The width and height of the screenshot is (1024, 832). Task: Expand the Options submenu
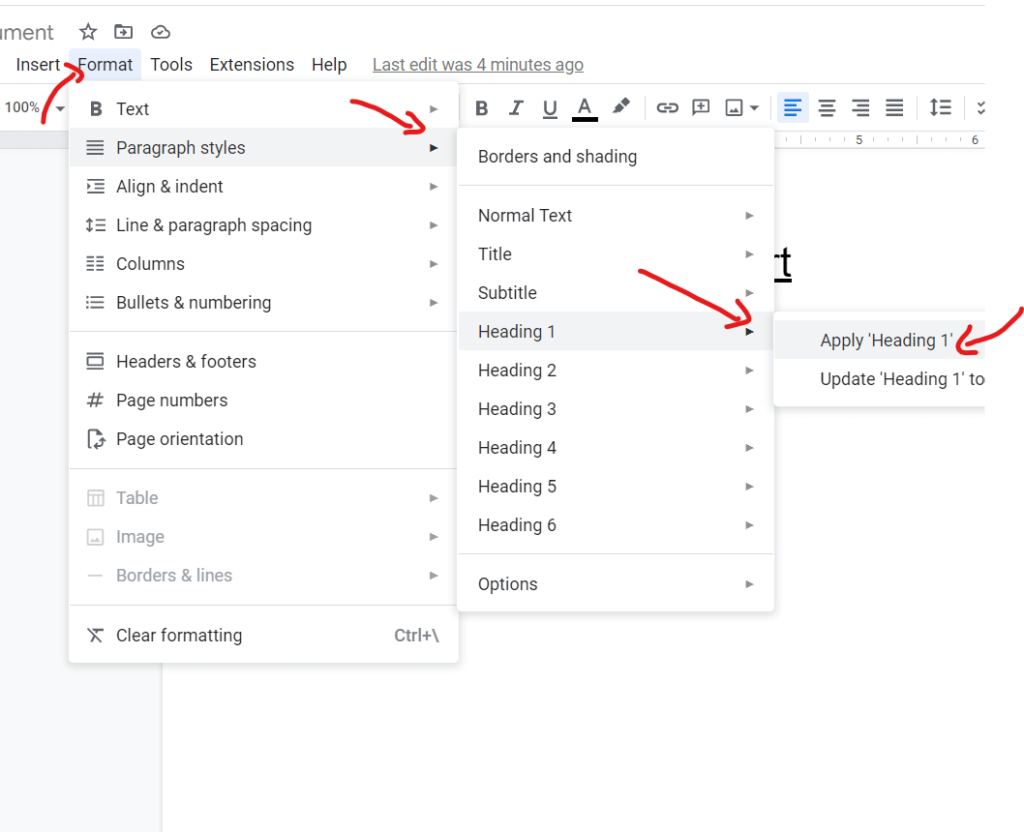615,584
